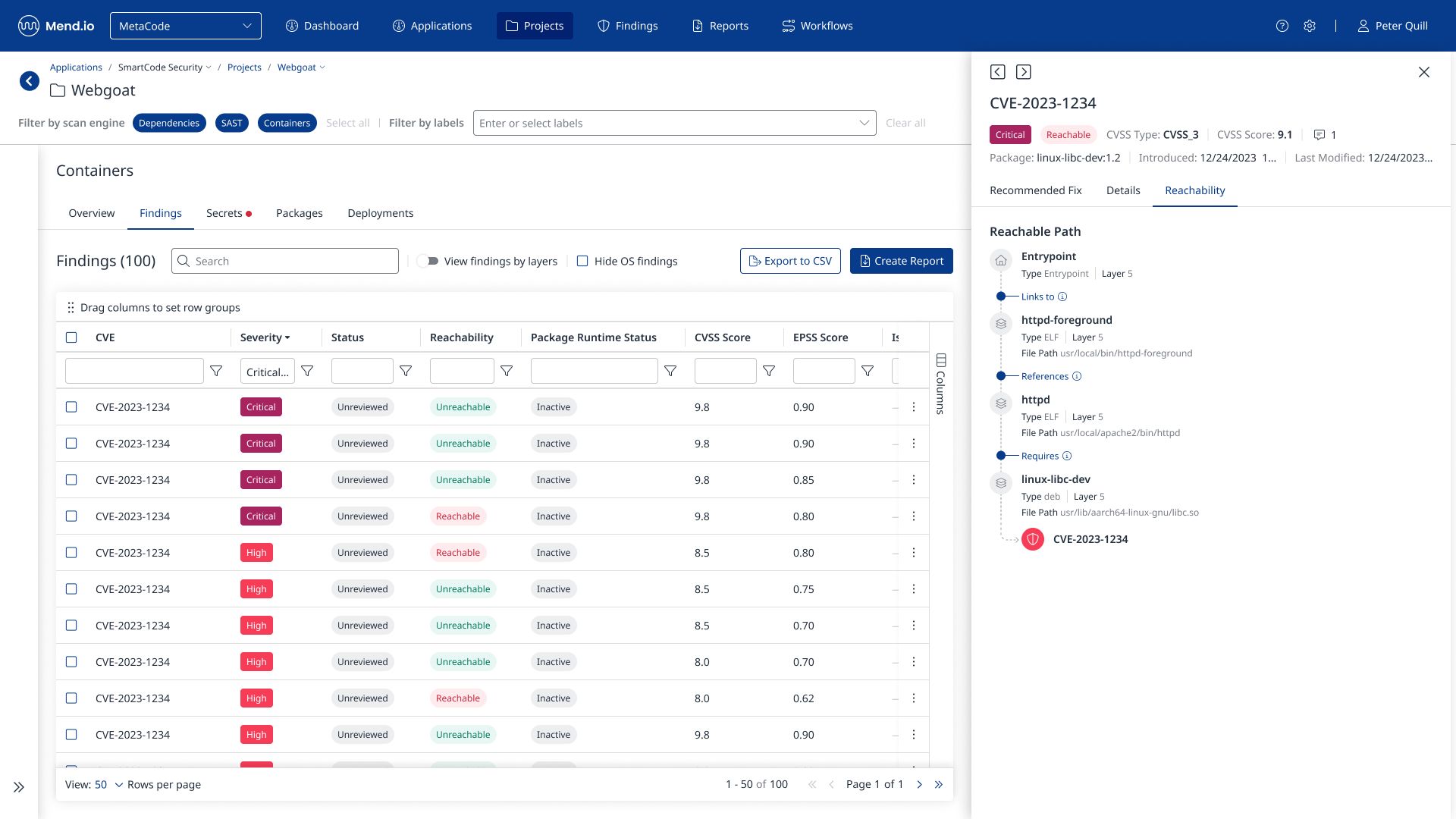Check the select-all header checkbox
The width and height of the screenshot is (1456, 819).
(71, 337)
